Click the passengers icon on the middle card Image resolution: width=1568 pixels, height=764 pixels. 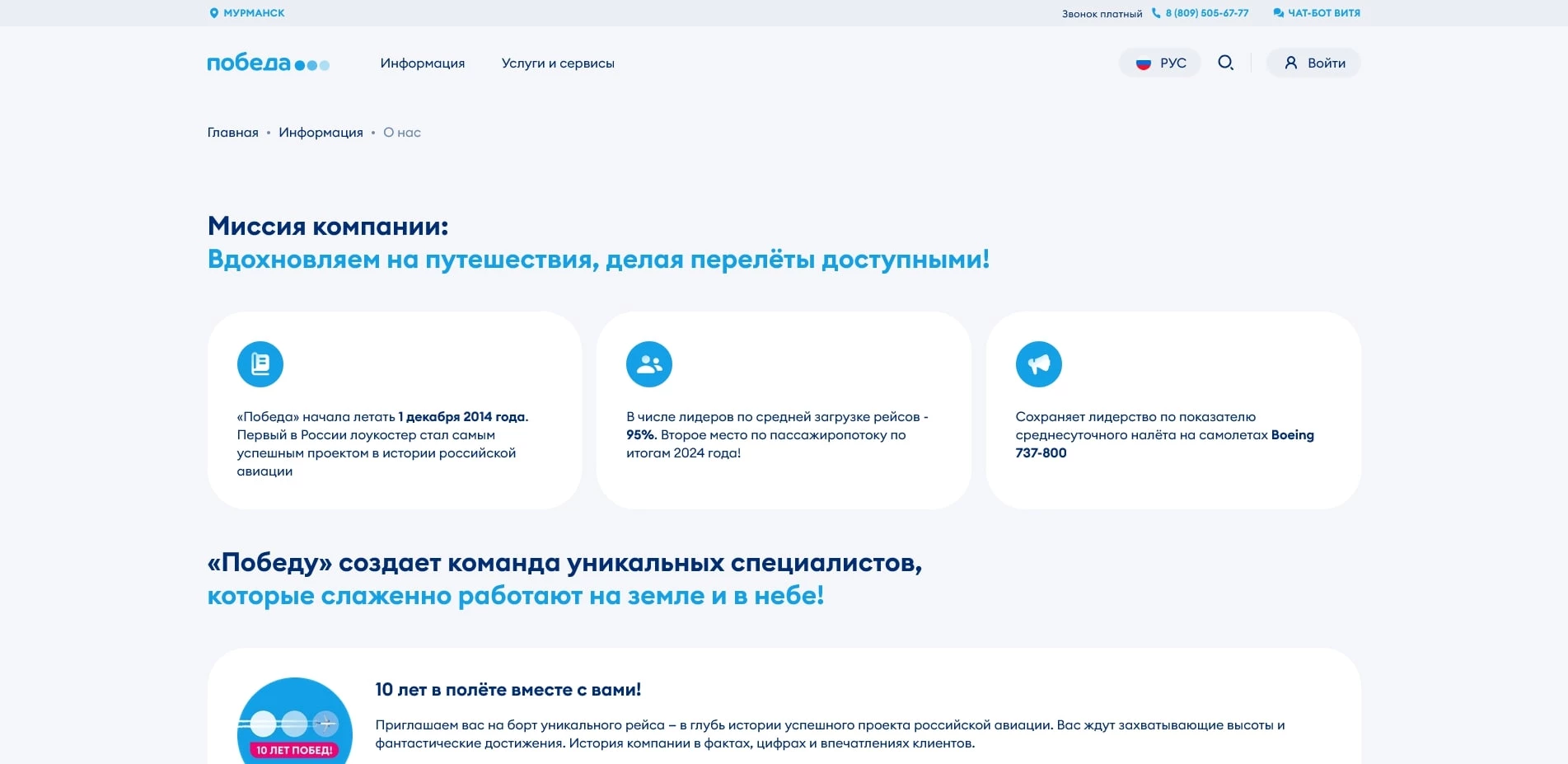[x=649, y=363]
